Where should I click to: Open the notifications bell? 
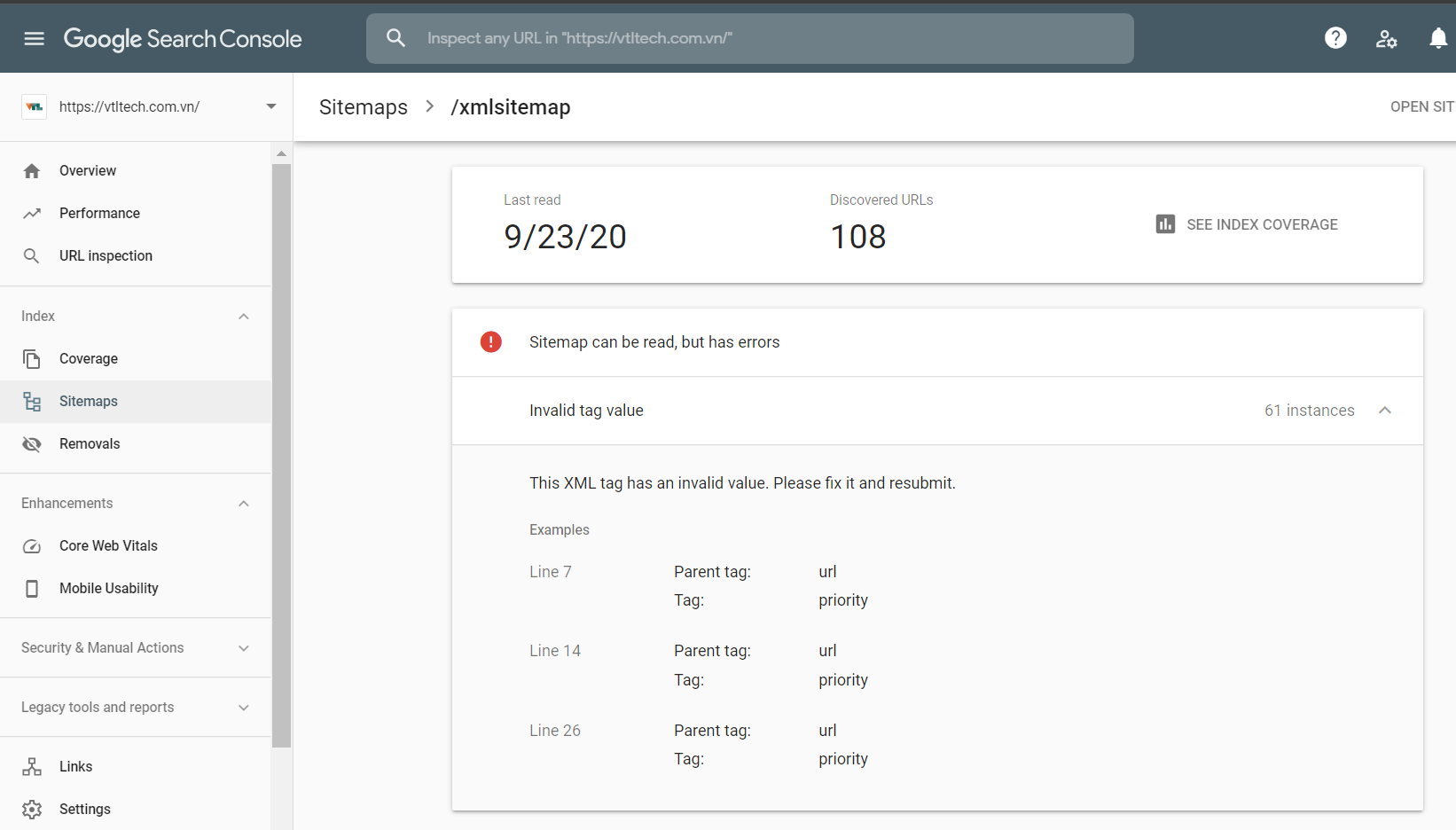coord(1438,38)
